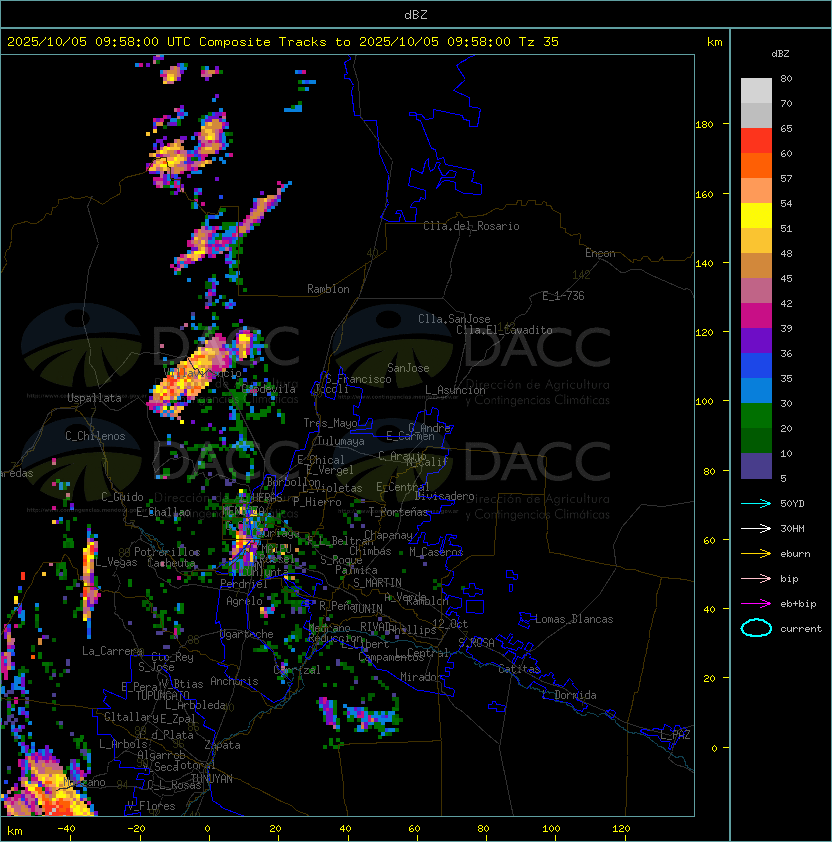Click the -40 tick on horizontal km axis
The height and width of the screenshot is (842, 832).
click(x=67, y=829)
